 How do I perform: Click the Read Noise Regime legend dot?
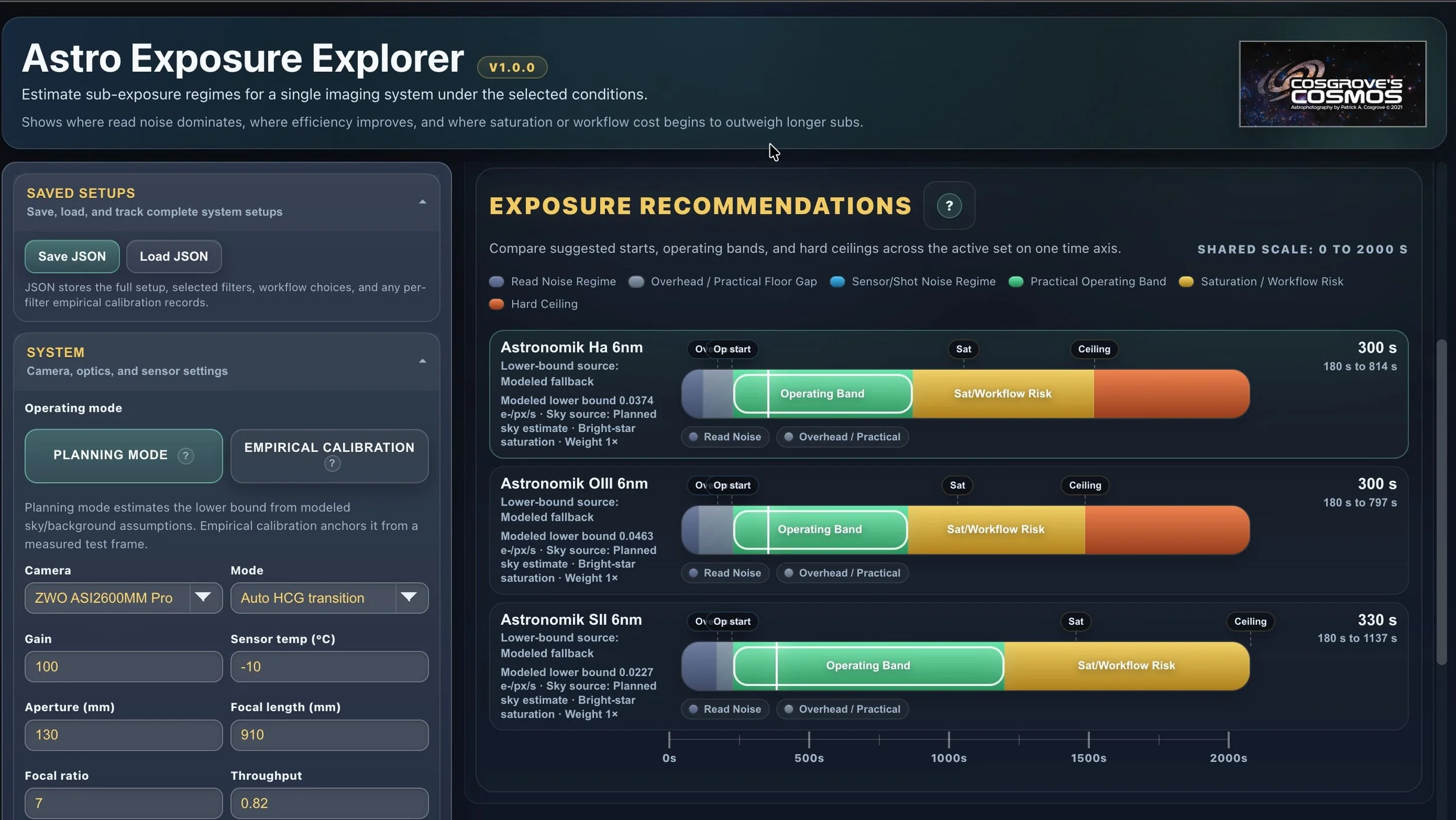tap(496, 282)
